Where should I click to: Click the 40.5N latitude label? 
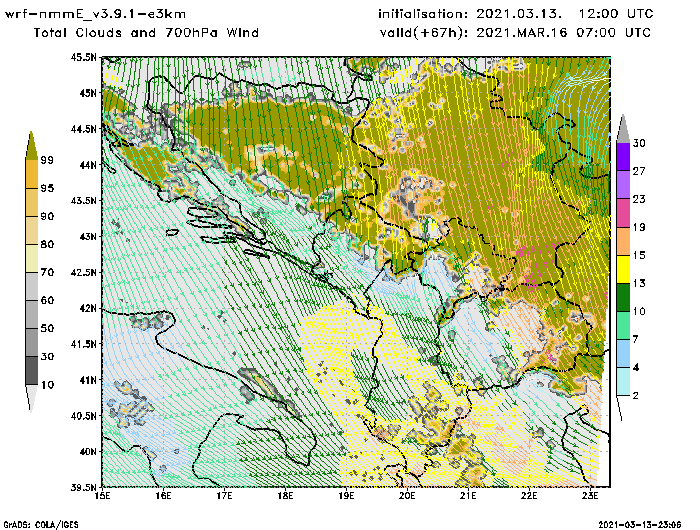83,416
